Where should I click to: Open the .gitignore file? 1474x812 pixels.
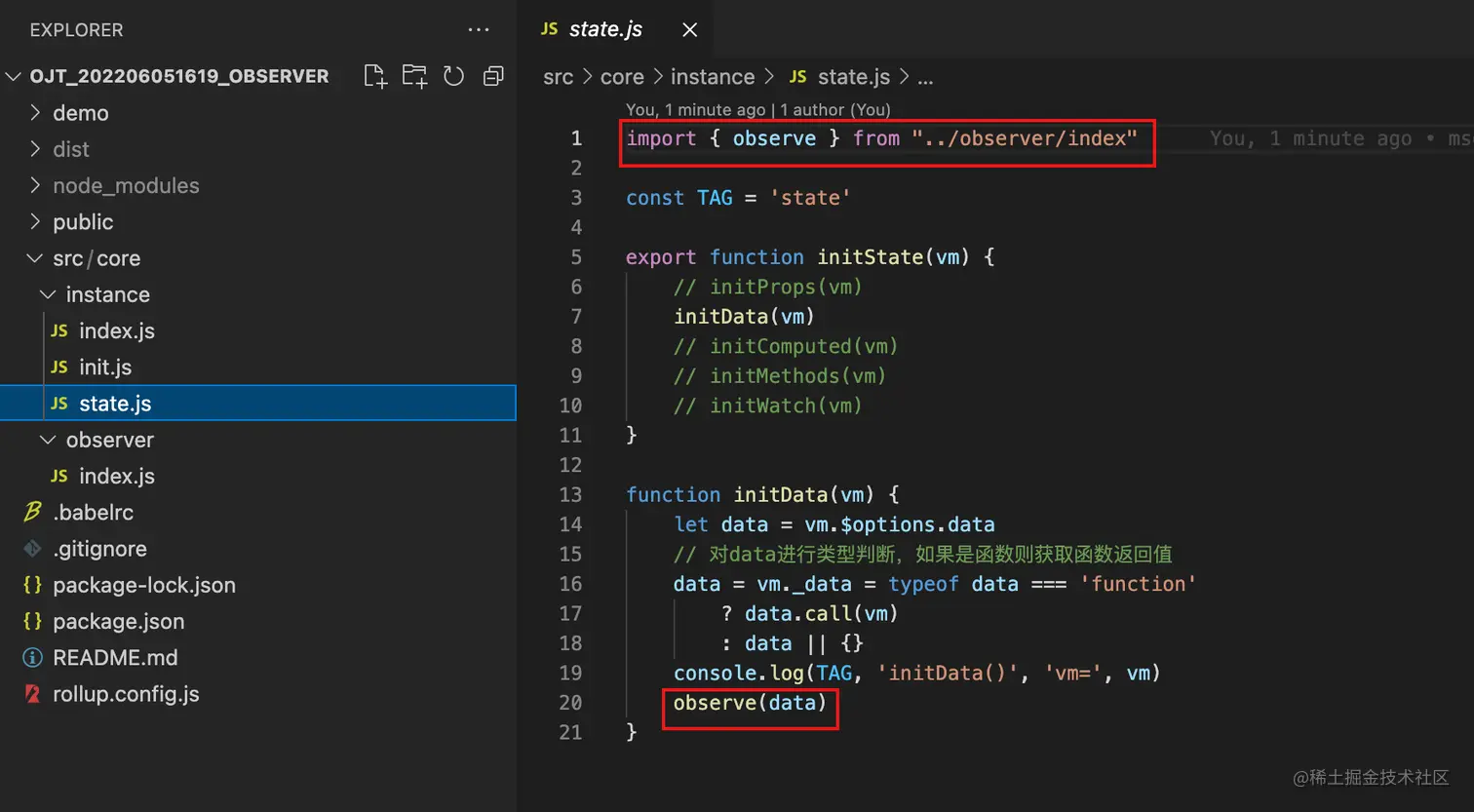coord(257,549)
